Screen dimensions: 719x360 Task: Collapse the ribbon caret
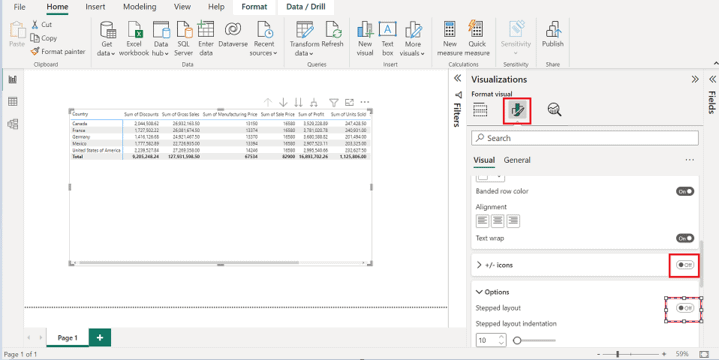(716, 64)
